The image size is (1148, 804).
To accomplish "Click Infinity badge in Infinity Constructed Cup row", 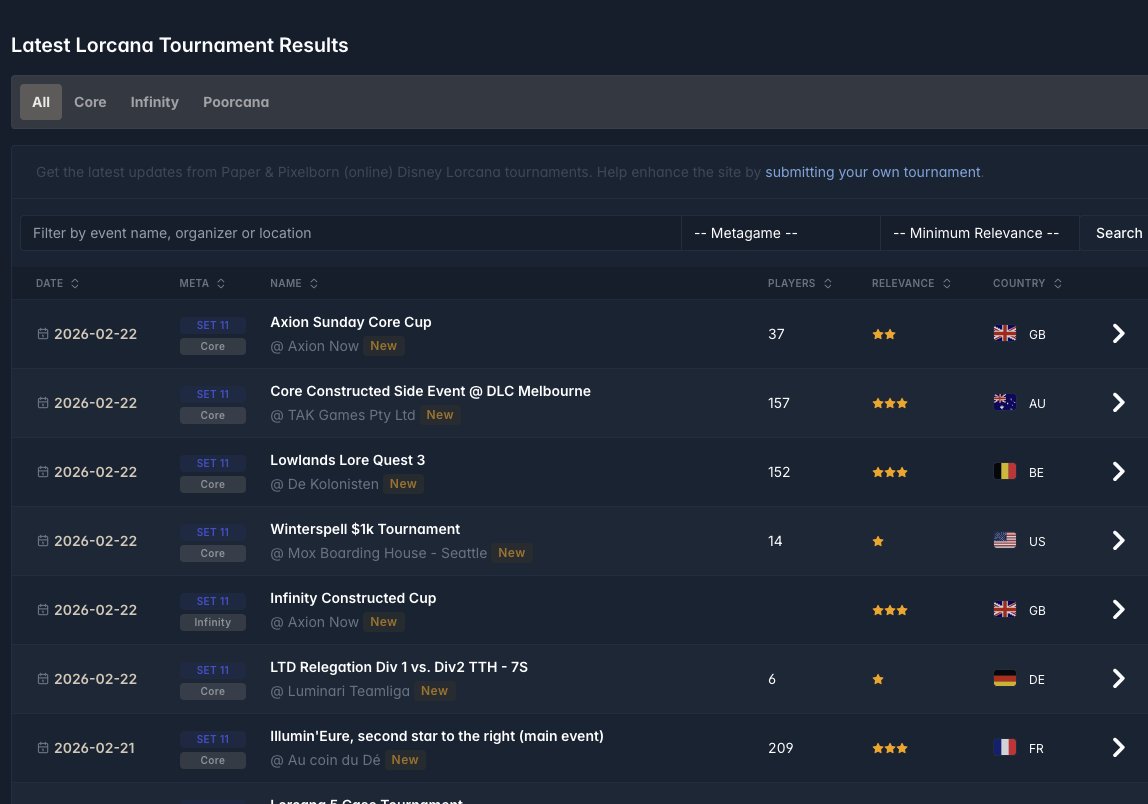I will pos(212,622).
